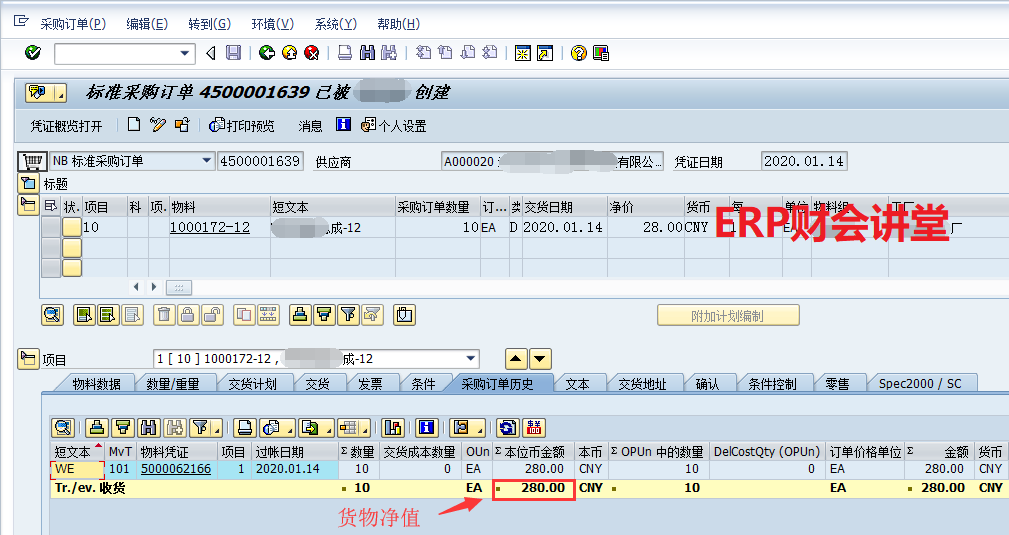Select the second empty row selector
The width and height of the screenshot is (1009, 535).
point(50,268)
